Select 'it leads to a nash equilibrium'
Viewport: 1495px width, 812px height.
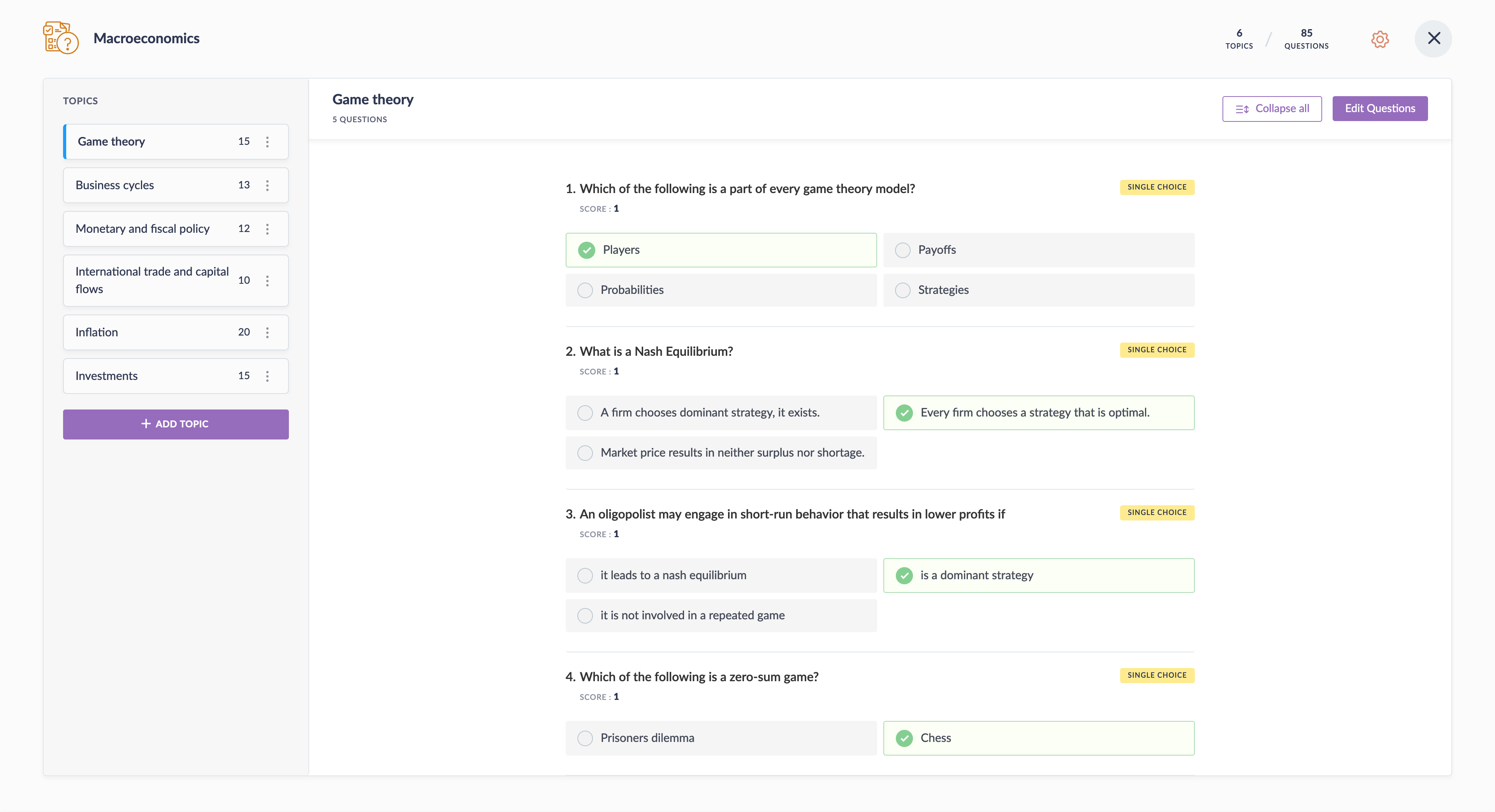point(585,575)
